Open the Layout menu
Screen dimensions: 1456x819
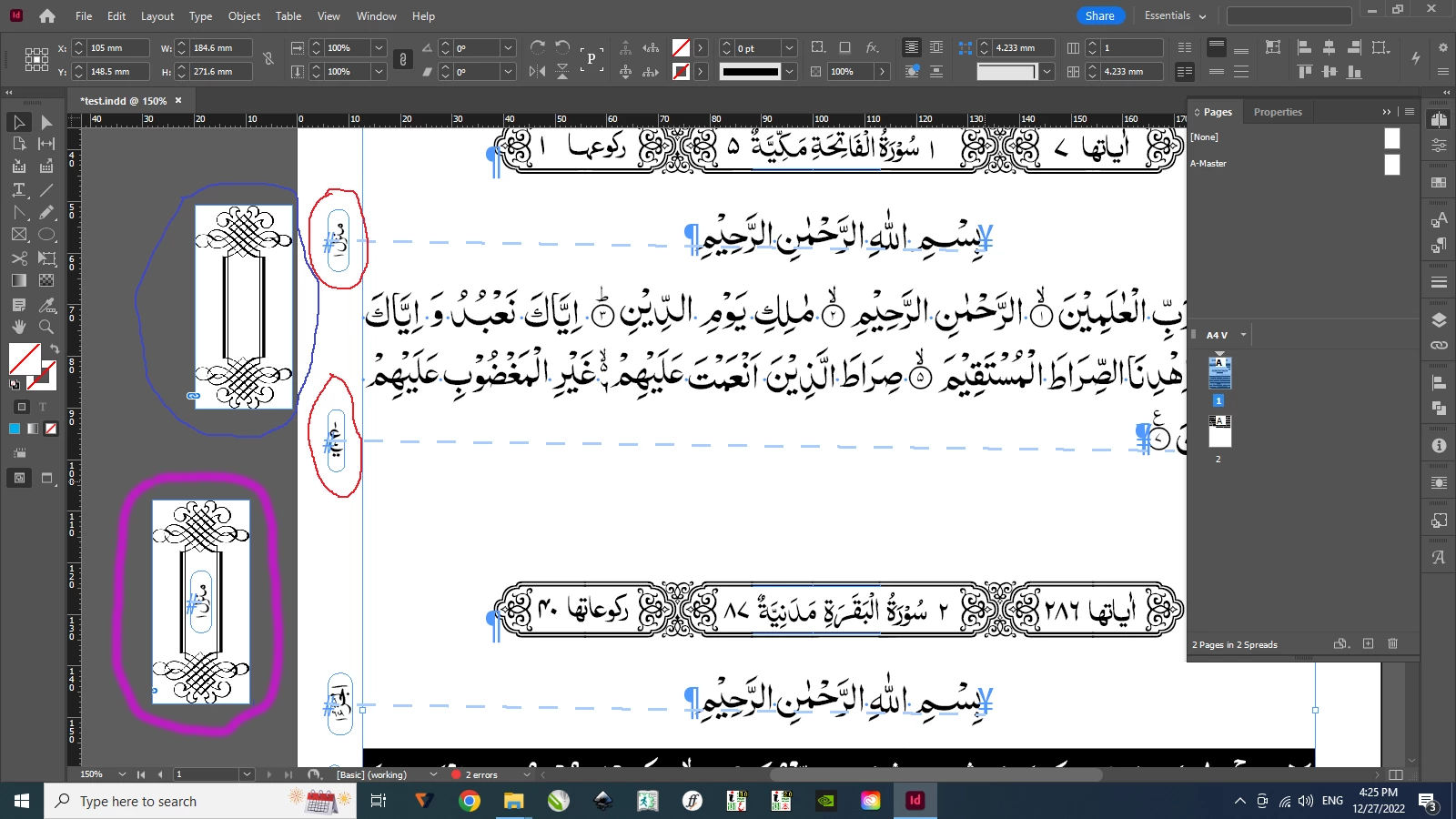(x=157, y=15)
